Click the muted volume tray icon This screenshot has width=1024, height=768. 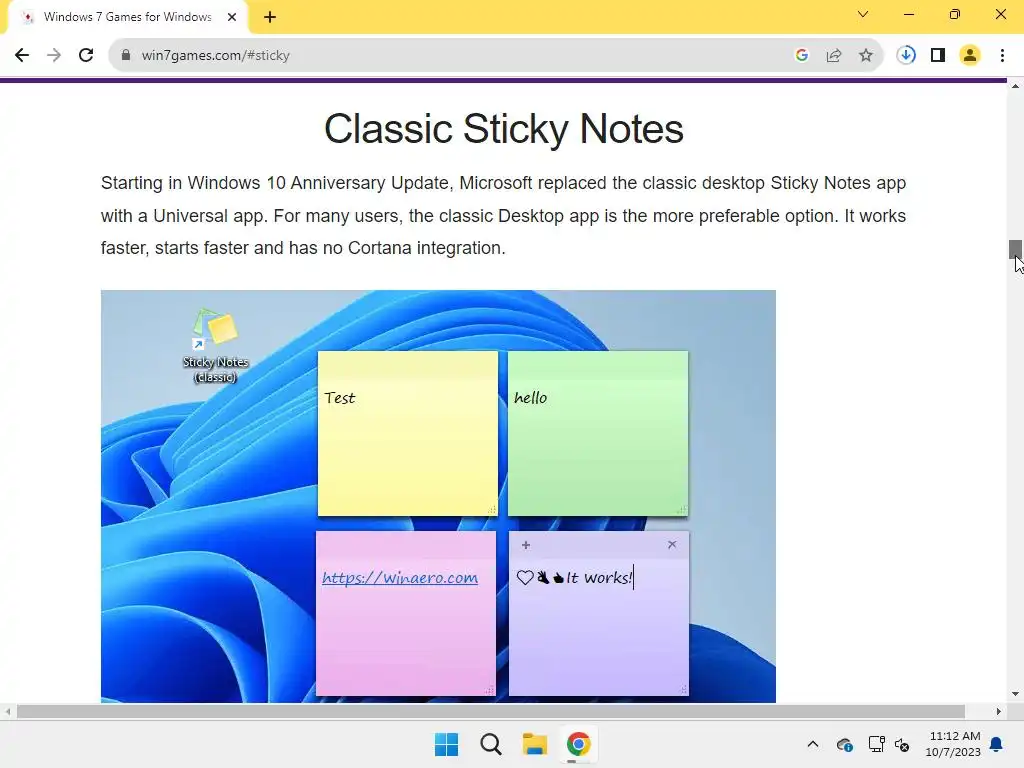coord(902,744)
